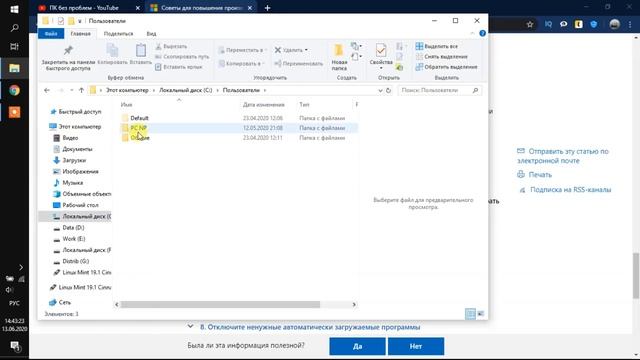Click the Up one level arrow
Screen dimensions: 640x360
tap(81, 90)
